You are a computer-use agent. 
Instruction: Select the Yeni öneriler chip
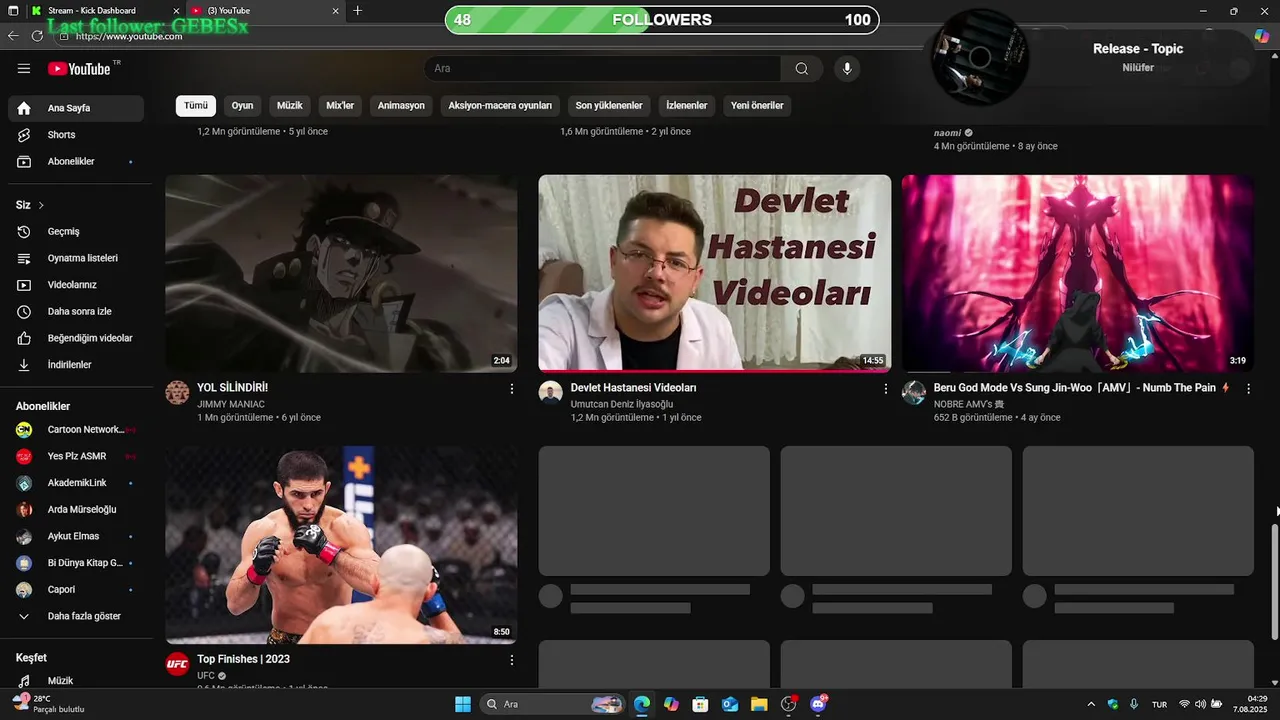pyautogui.click(x=757, y=106)
